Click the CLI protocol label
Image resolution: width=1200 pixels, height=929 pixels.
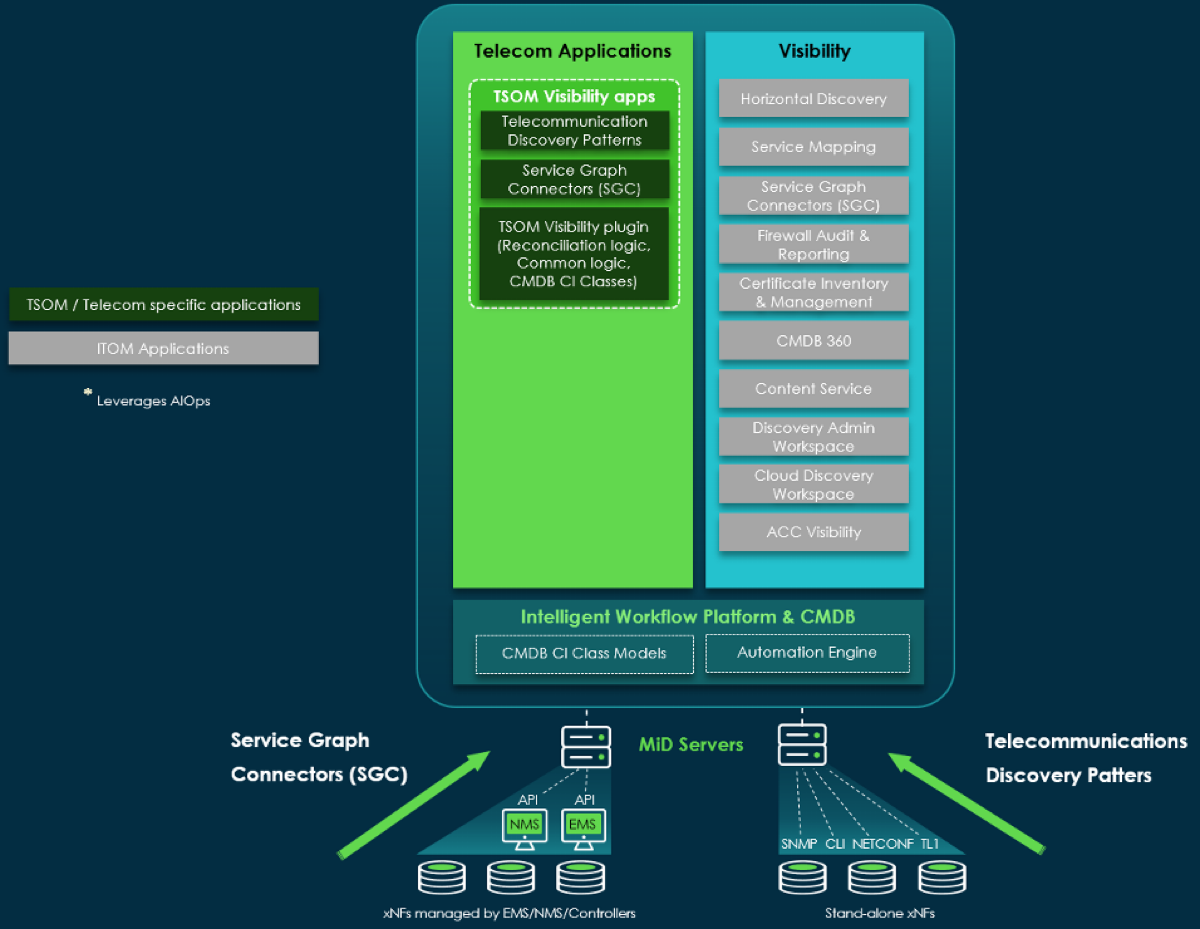pyautogui.click(x=835, y=844)
